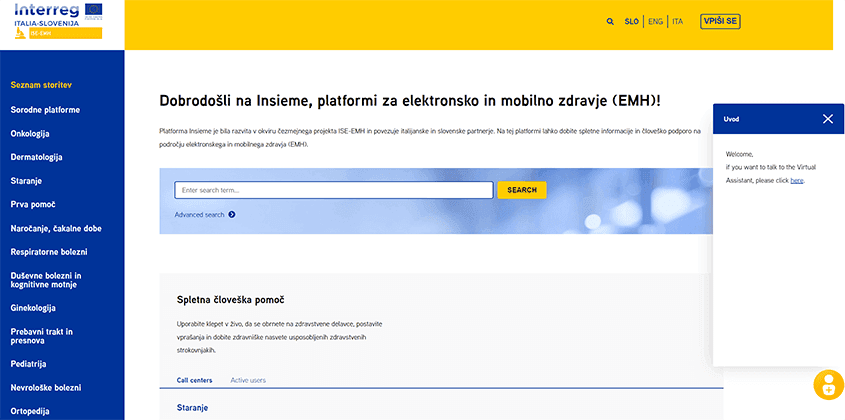
Task: Click the 'here' link in assistant panel
Action: 796,181
